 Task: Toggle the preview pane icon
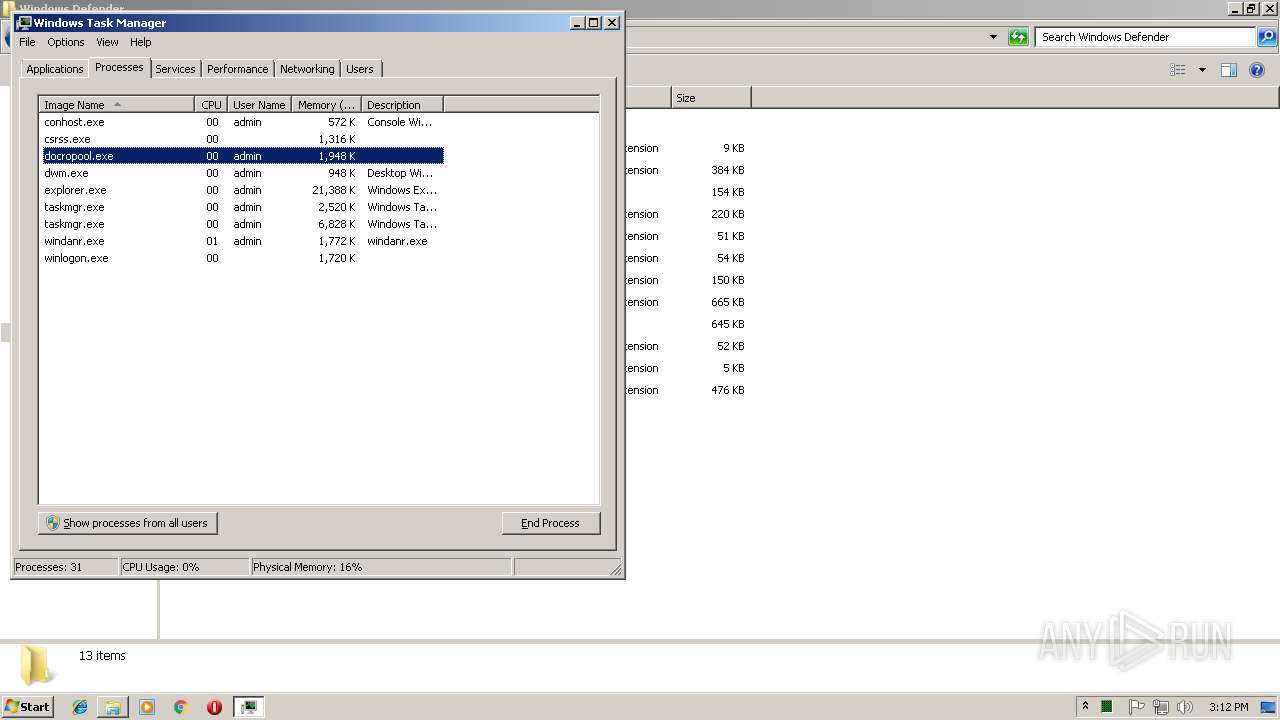(1229, 70)
